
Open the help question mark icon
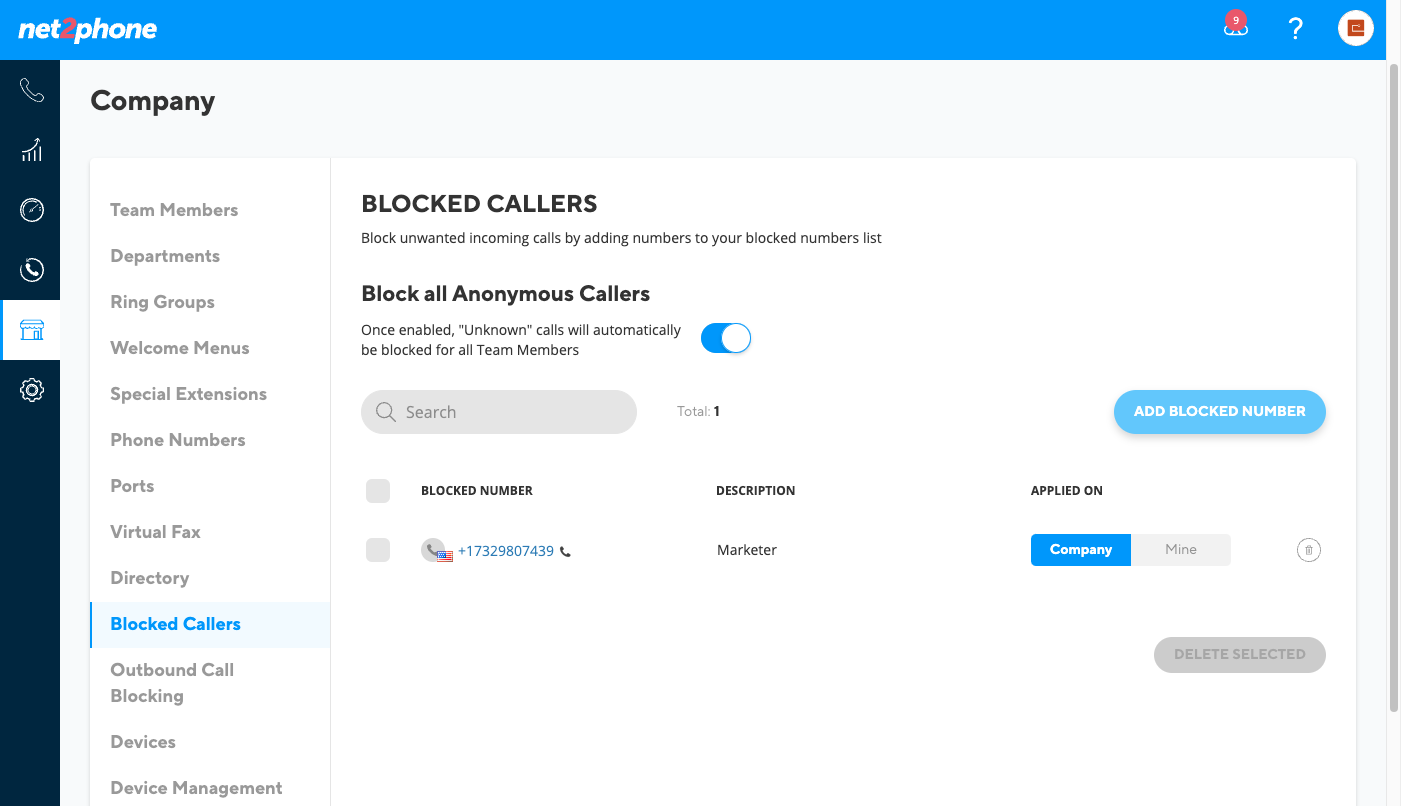1296,28
